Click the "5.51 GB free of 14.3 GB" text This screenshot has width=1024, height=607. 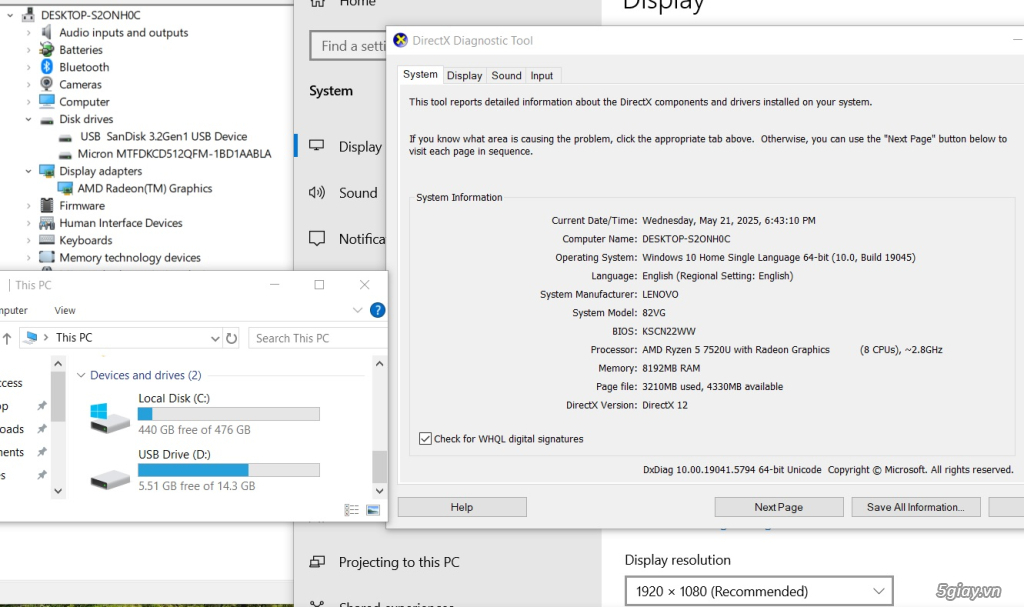pyautogui.click(x=197, y=486)
